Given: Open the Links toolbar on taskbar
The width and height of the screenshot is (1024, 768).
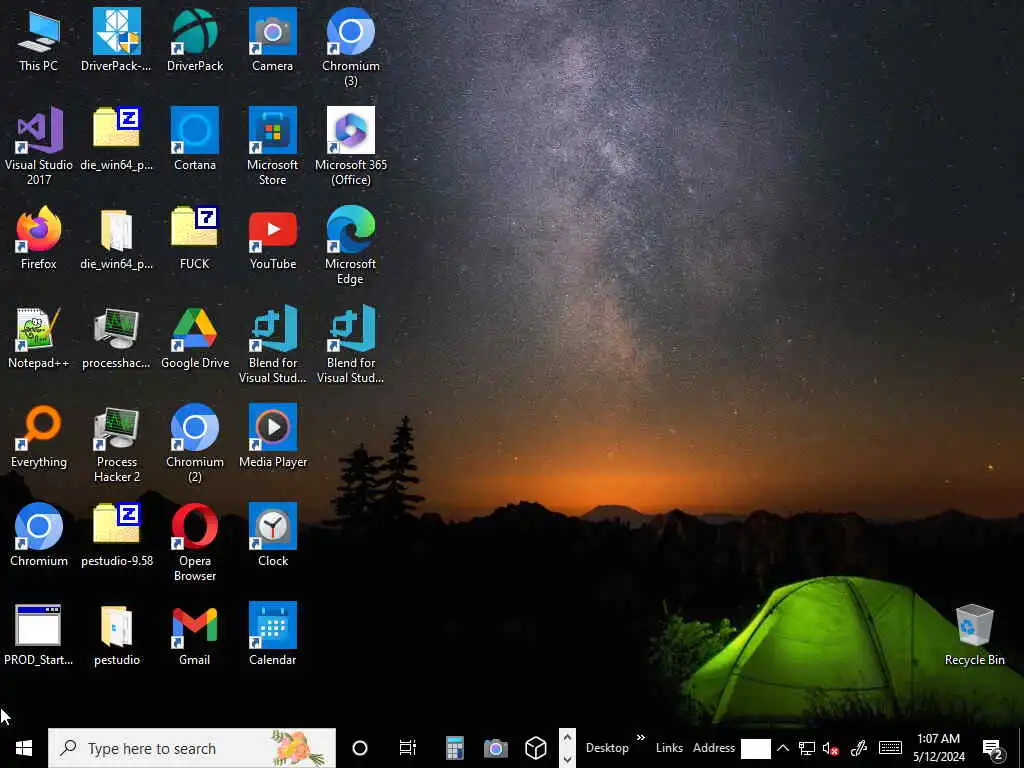Looking at the screenshot, I should point(669,748).
